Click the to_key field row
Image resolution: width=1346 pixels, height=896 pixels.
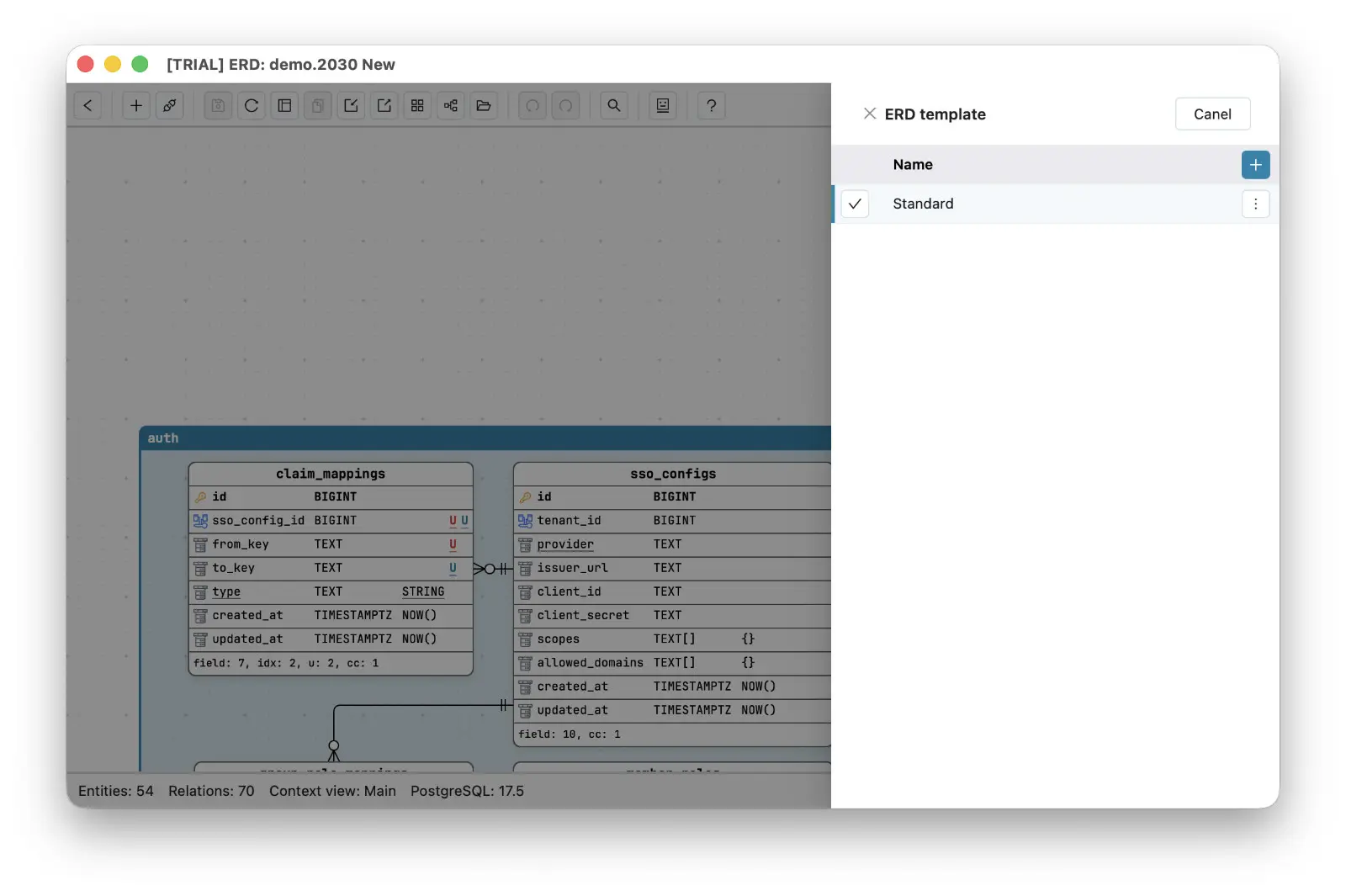331,568
